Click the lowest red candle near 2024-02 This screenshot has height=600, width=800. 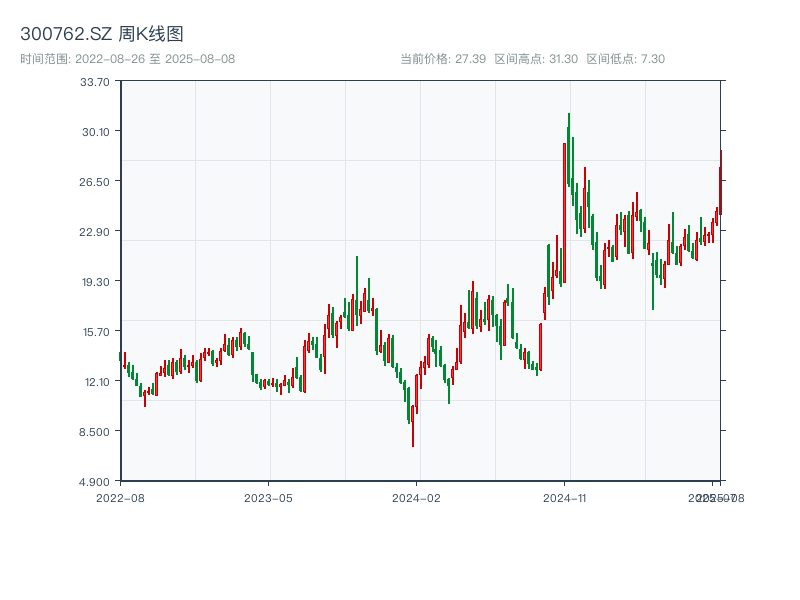tap(413, 425)
